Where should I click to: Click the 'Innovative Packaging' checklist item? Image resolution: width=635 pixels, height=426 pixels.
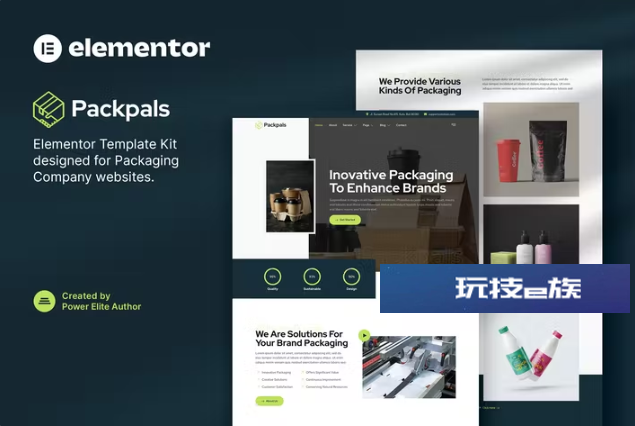[x=276, y=372]
